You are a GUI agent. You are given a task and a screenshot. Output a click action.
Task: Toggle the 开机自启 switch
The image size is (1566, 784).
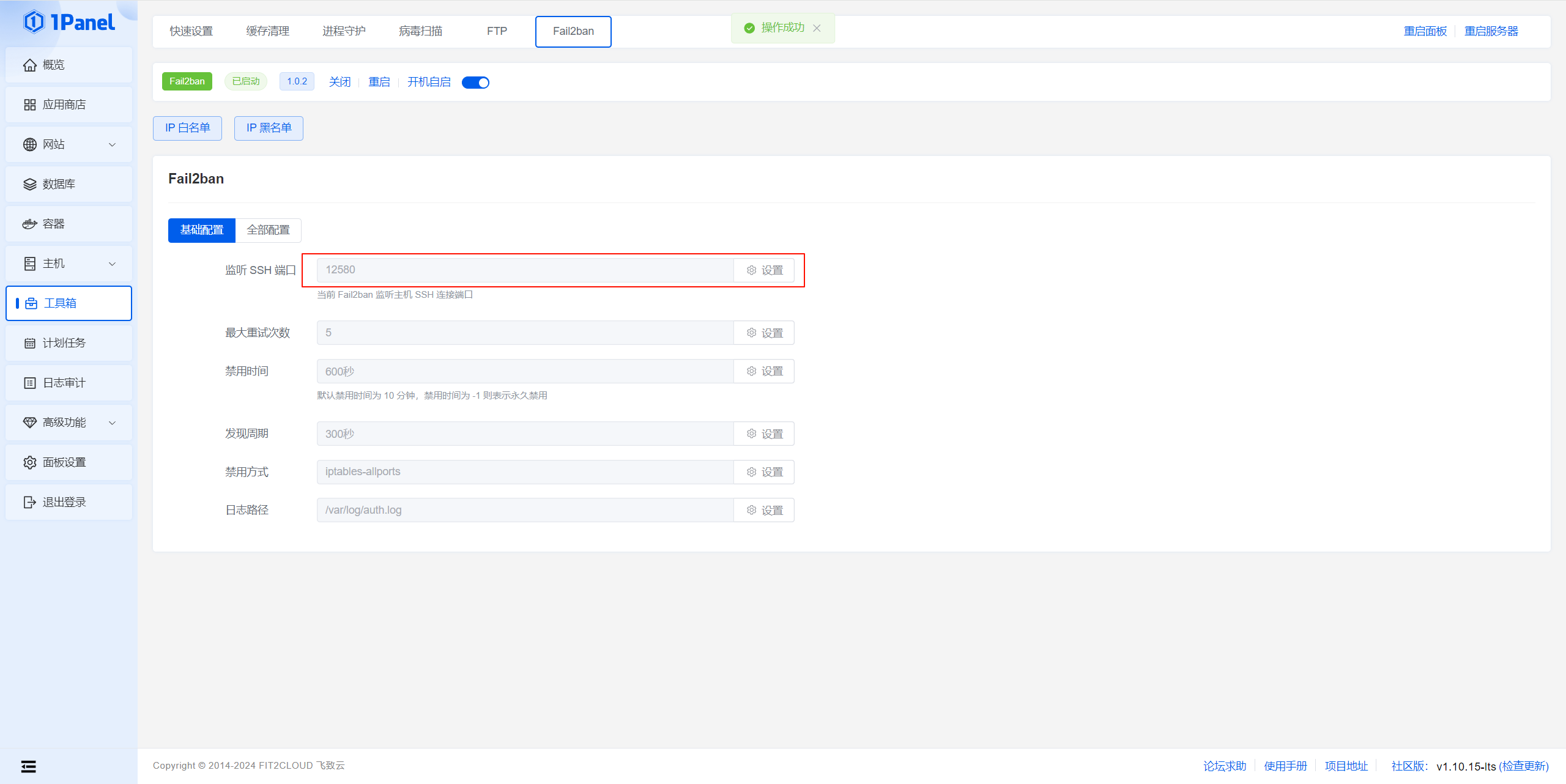tap(475, 83)
